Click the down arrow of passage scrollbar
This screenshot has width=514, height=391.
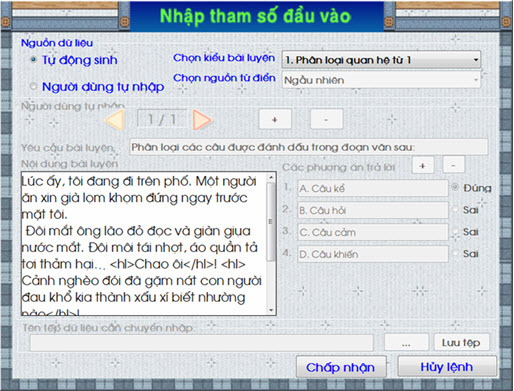(x=271, y=310)
